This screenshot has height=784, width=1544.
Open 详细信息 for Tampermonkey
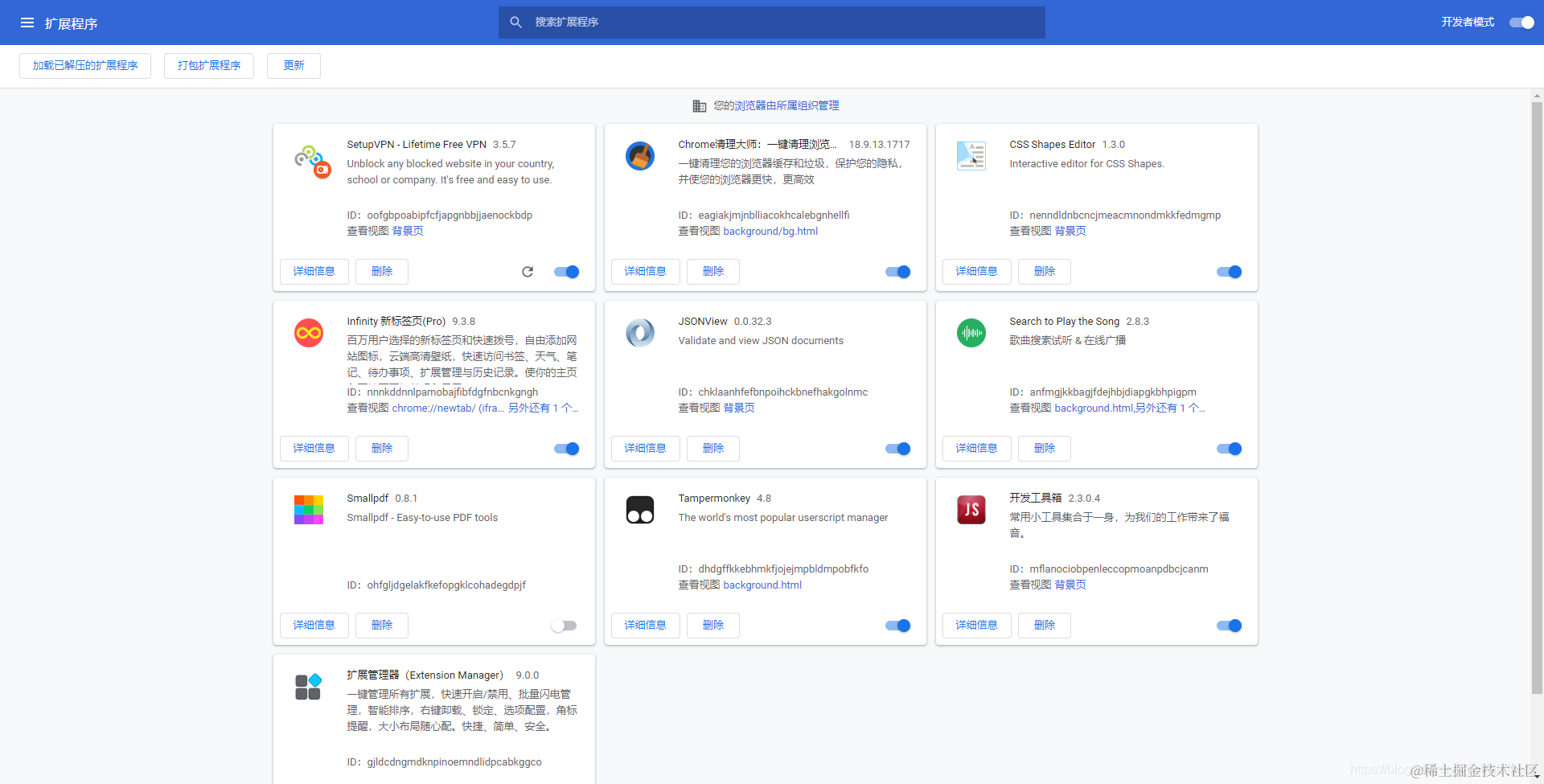tap(646, 626)
